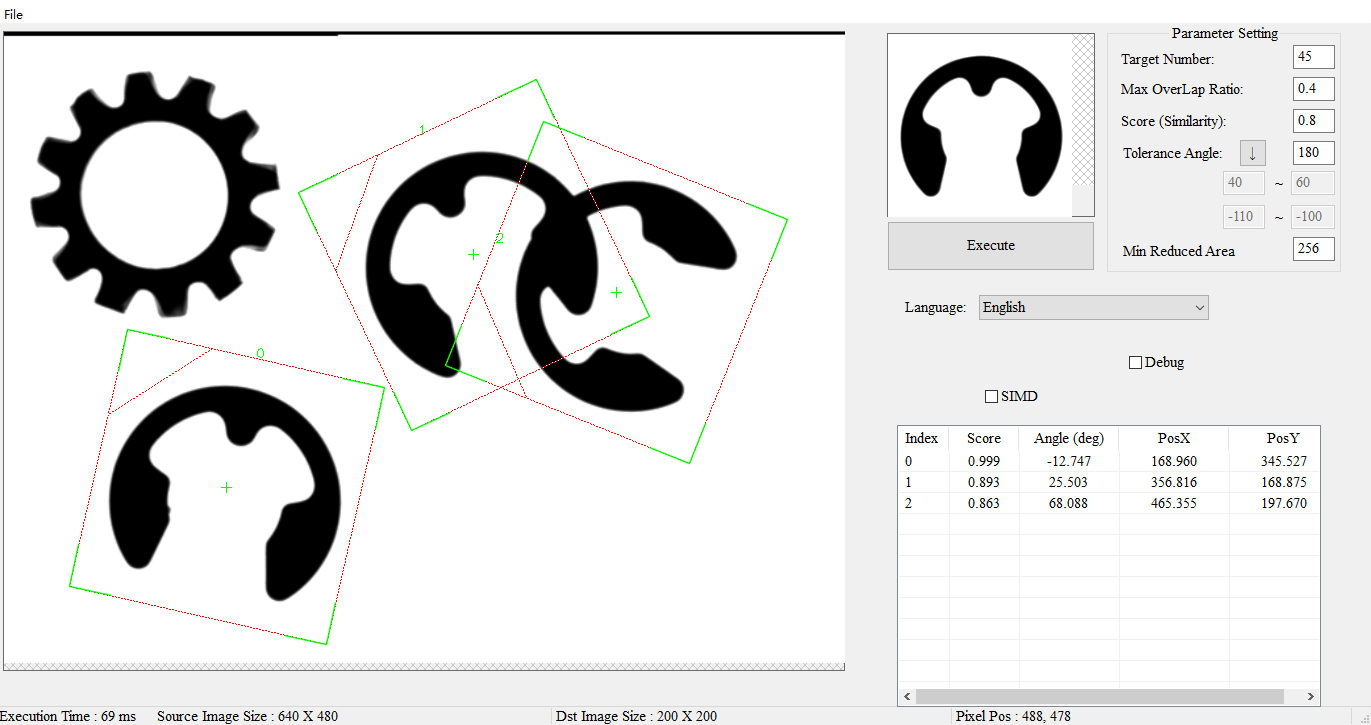Click the PosY value 345.527
1371x725 pixels.
tap(1284, 461)
